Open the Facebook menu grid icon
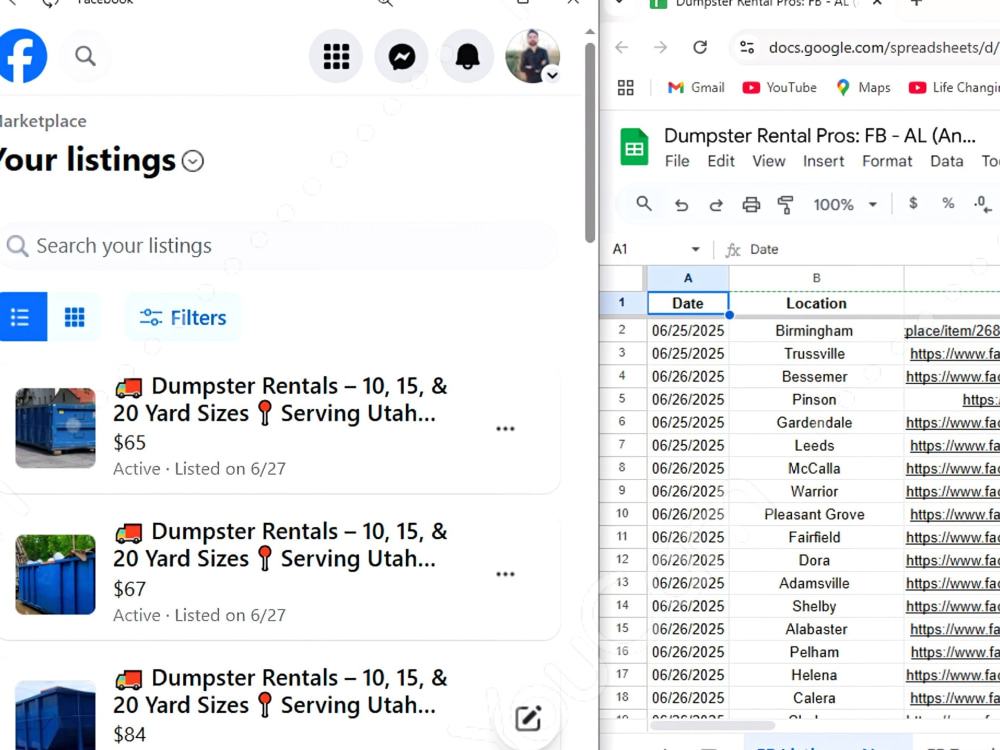1000x750 pixels. click(336, 57)
